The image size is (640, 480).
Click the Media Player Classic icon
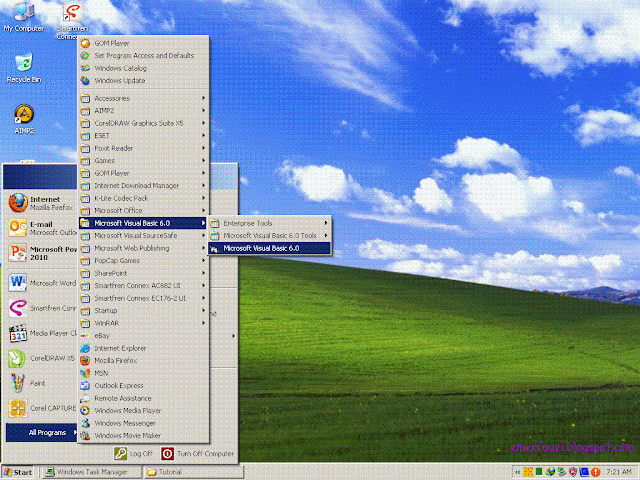18,333
